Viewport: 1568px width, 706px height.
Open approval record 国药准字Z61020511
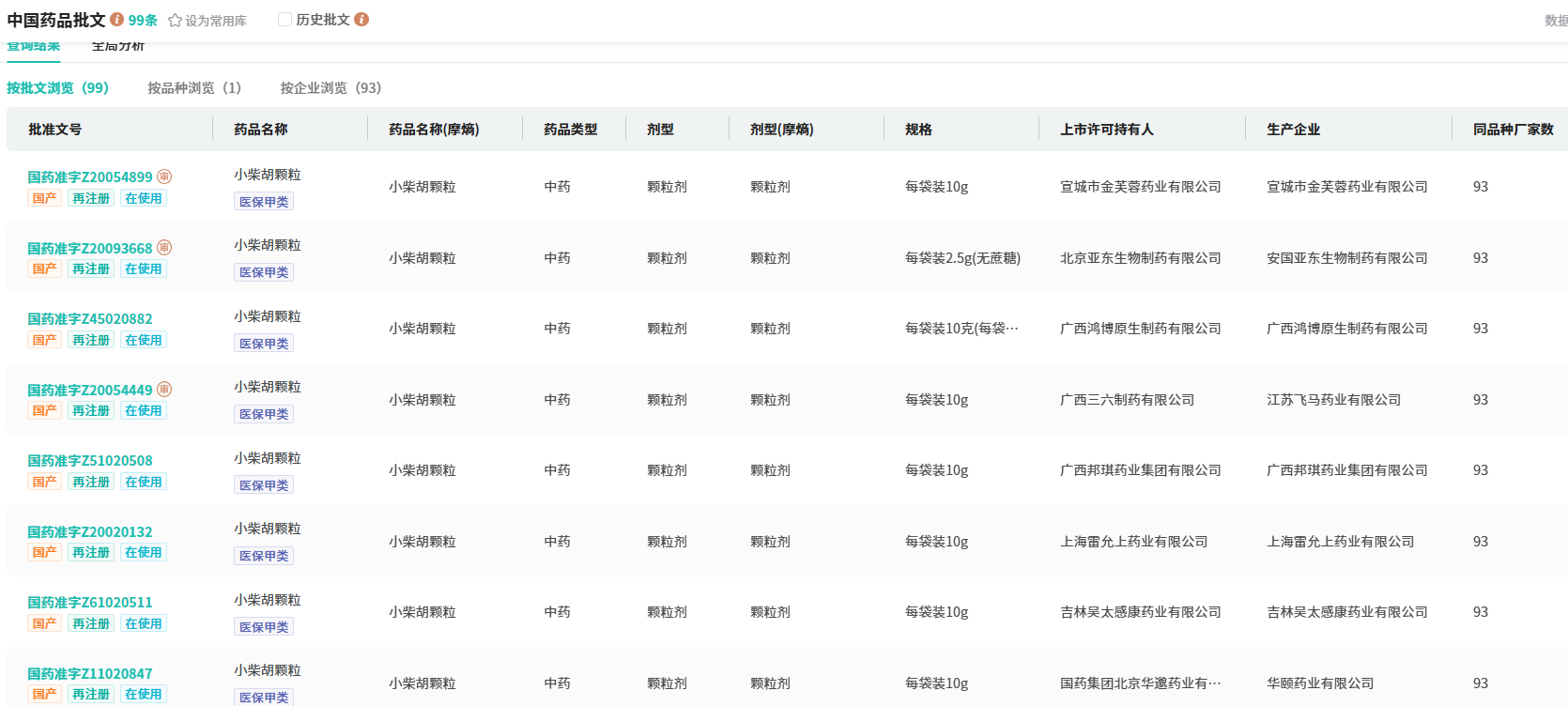[x=90, y=603]
